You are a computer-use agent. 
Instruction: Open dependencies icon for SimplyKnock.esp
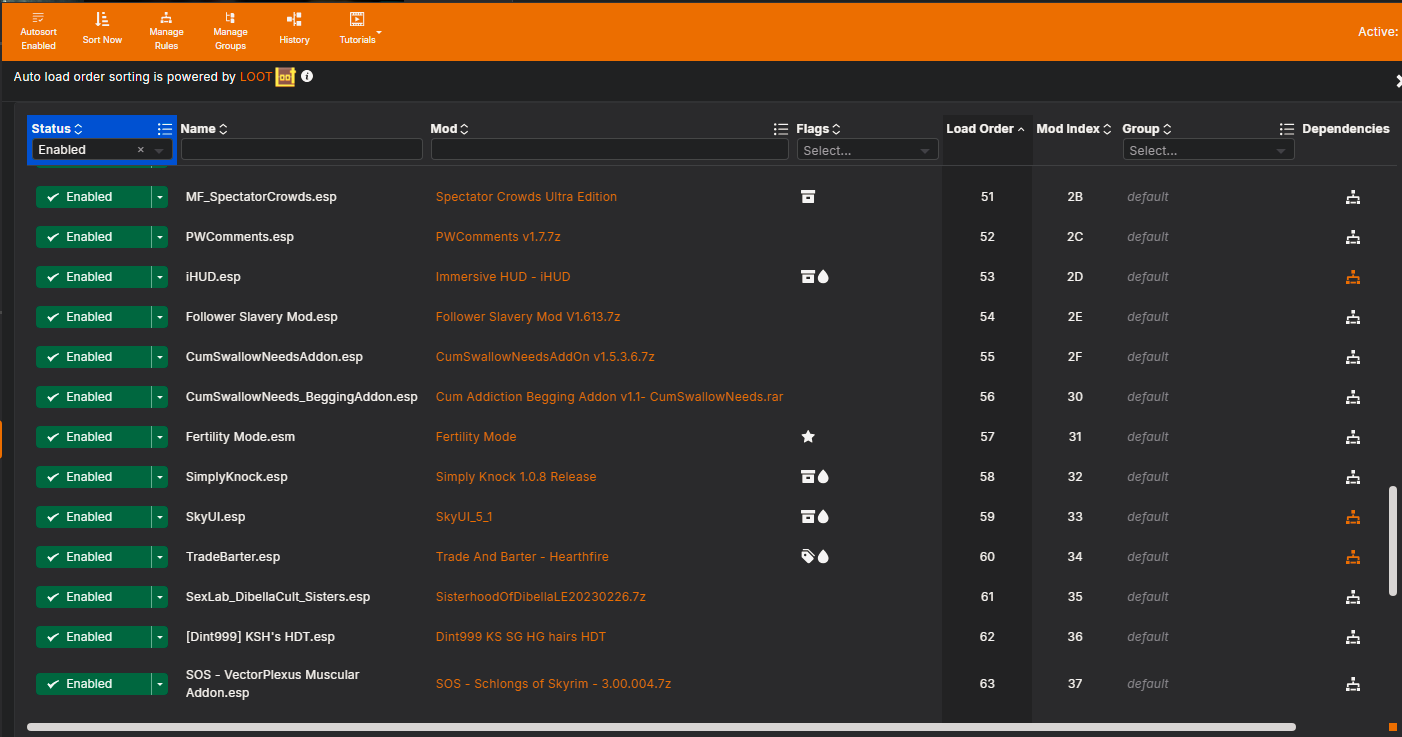pyautogui.click(x=1353, y=477)
